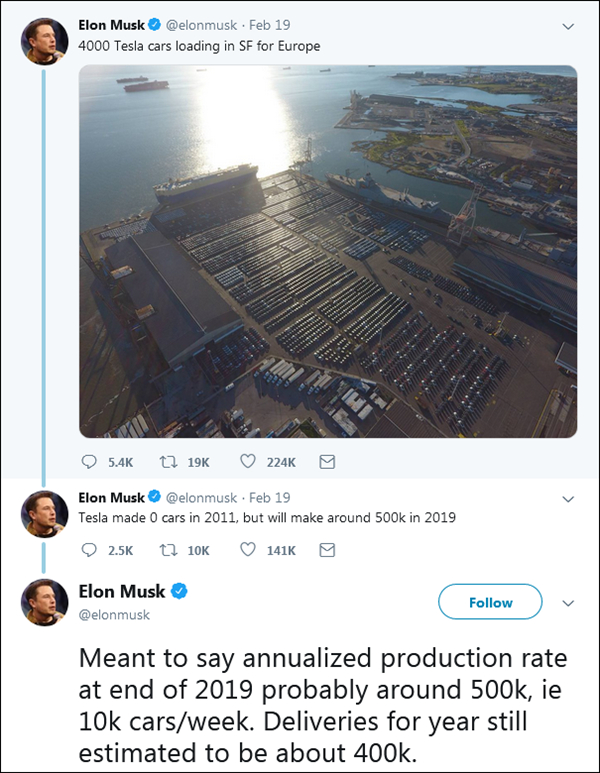The width and height of the screenshot is (600, 773).
Task: Reply to the 500k in 2019 tweet
Action: click(x=89, y=550)
